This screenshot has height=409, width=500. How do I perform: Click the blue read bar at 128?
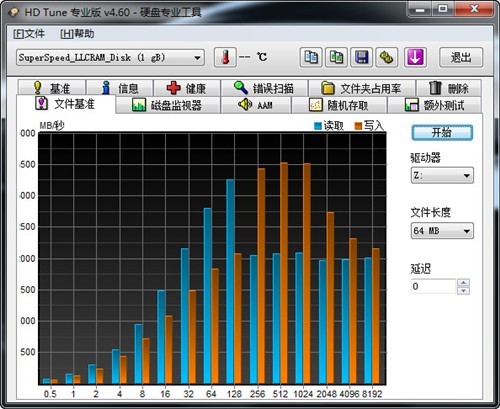[230, 282]
